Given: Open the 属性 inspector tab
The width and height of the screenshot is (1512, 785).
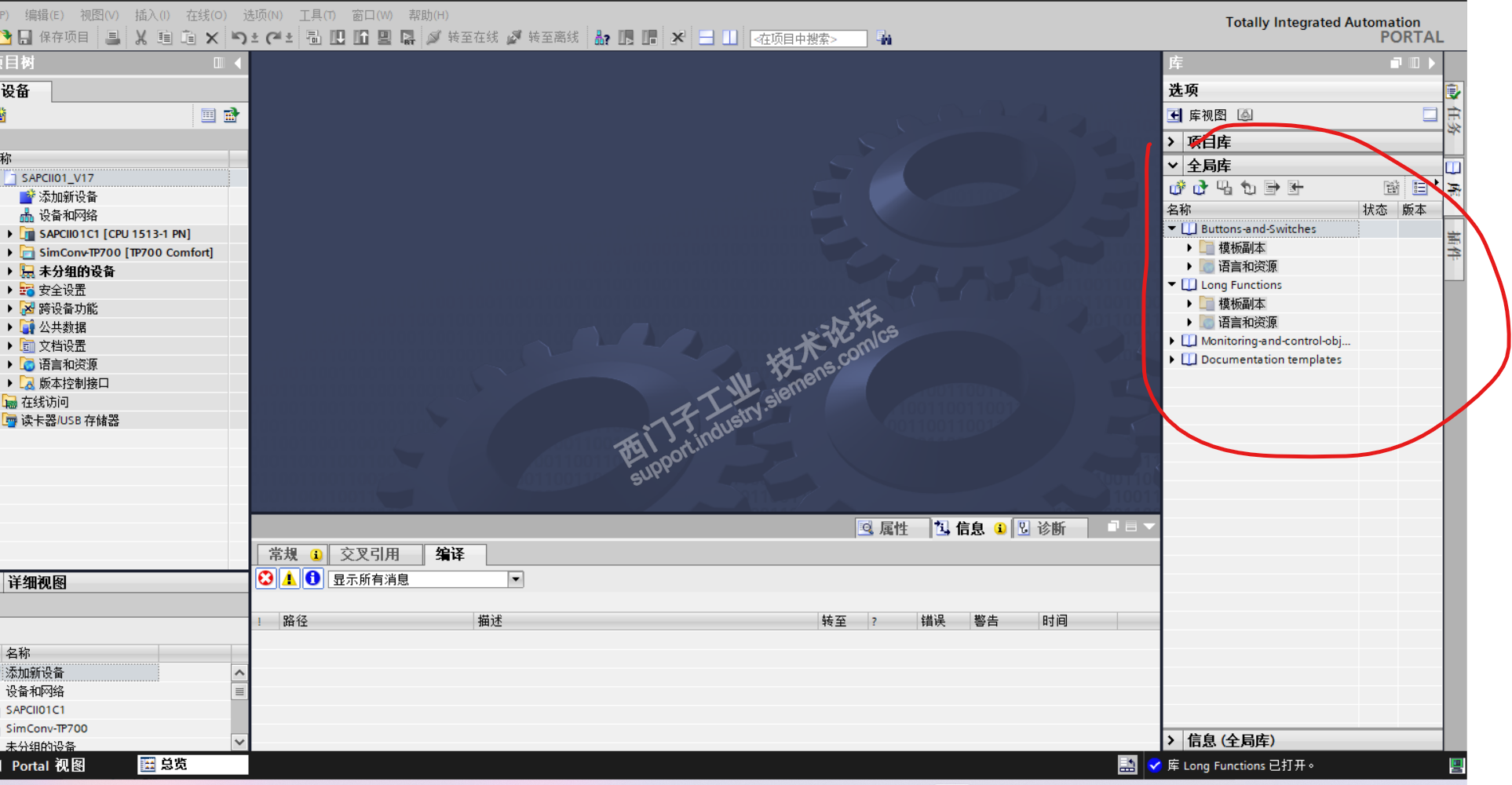Looking at the screenshot, I should 892,528.
